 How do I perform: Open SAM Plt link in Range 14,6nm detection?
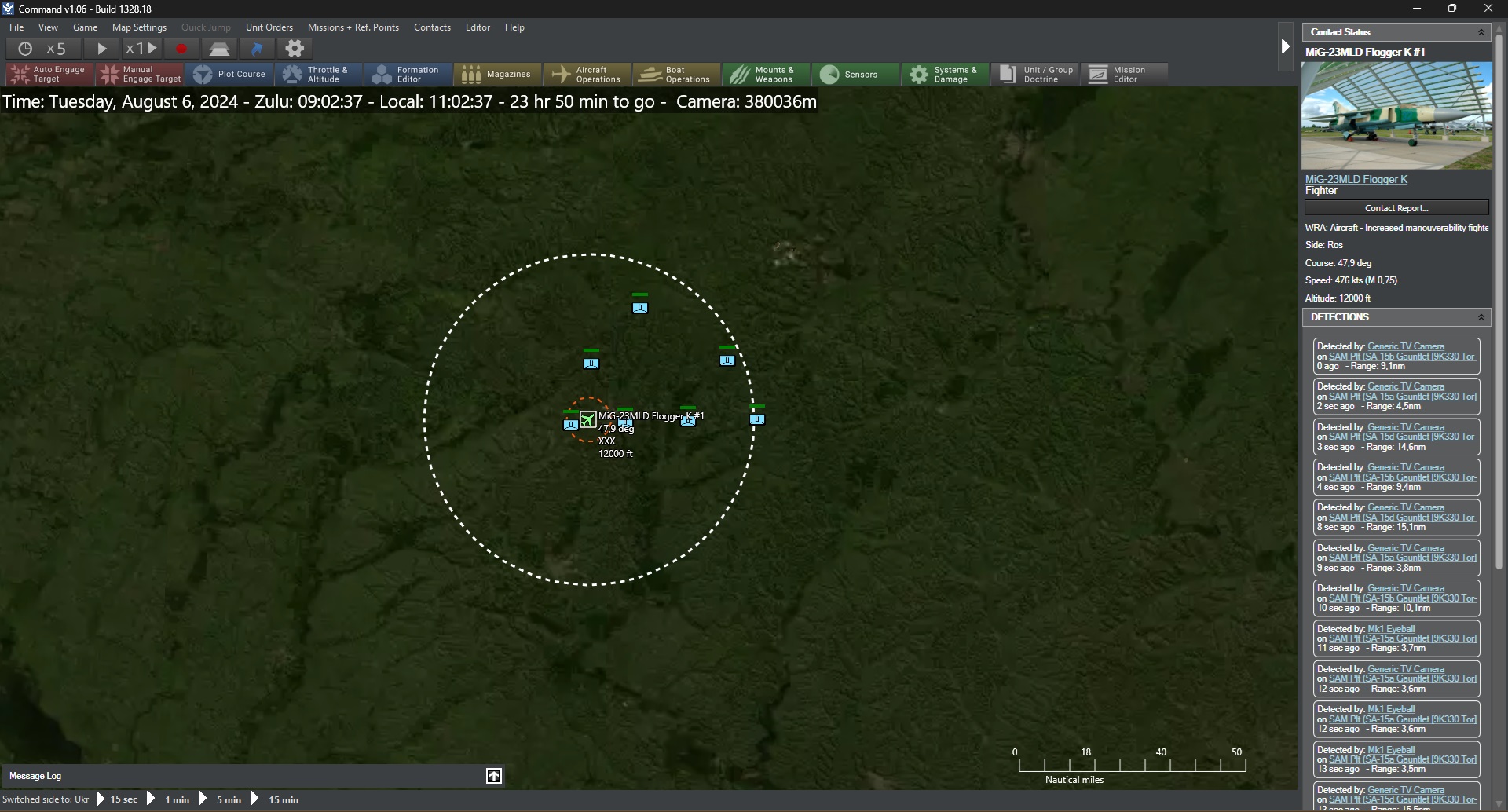[x=1403, y=437]
